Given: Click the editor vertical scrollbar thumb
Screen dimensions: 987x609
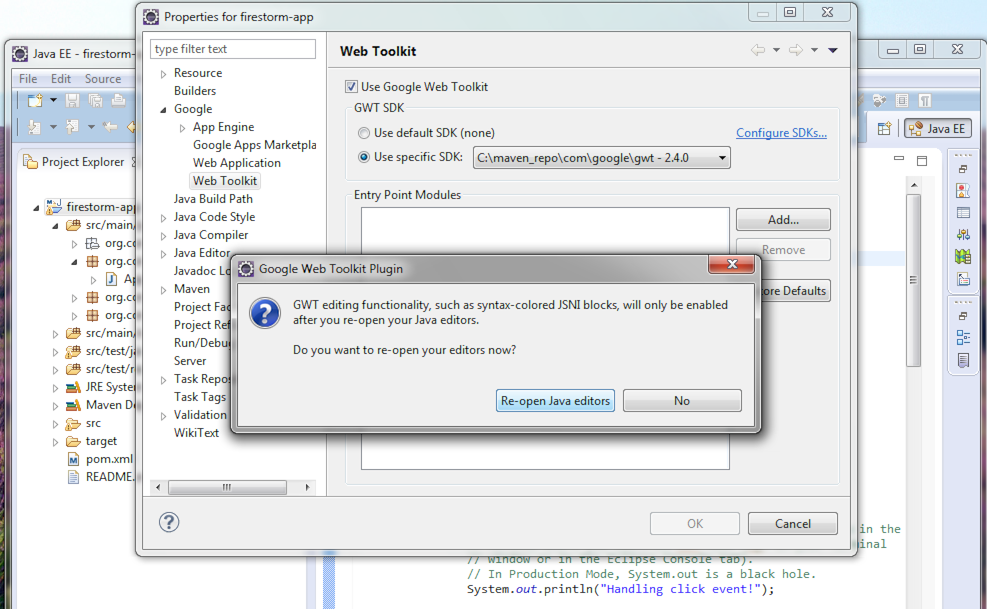Looking at the screenshot, I should coord(913,280).
